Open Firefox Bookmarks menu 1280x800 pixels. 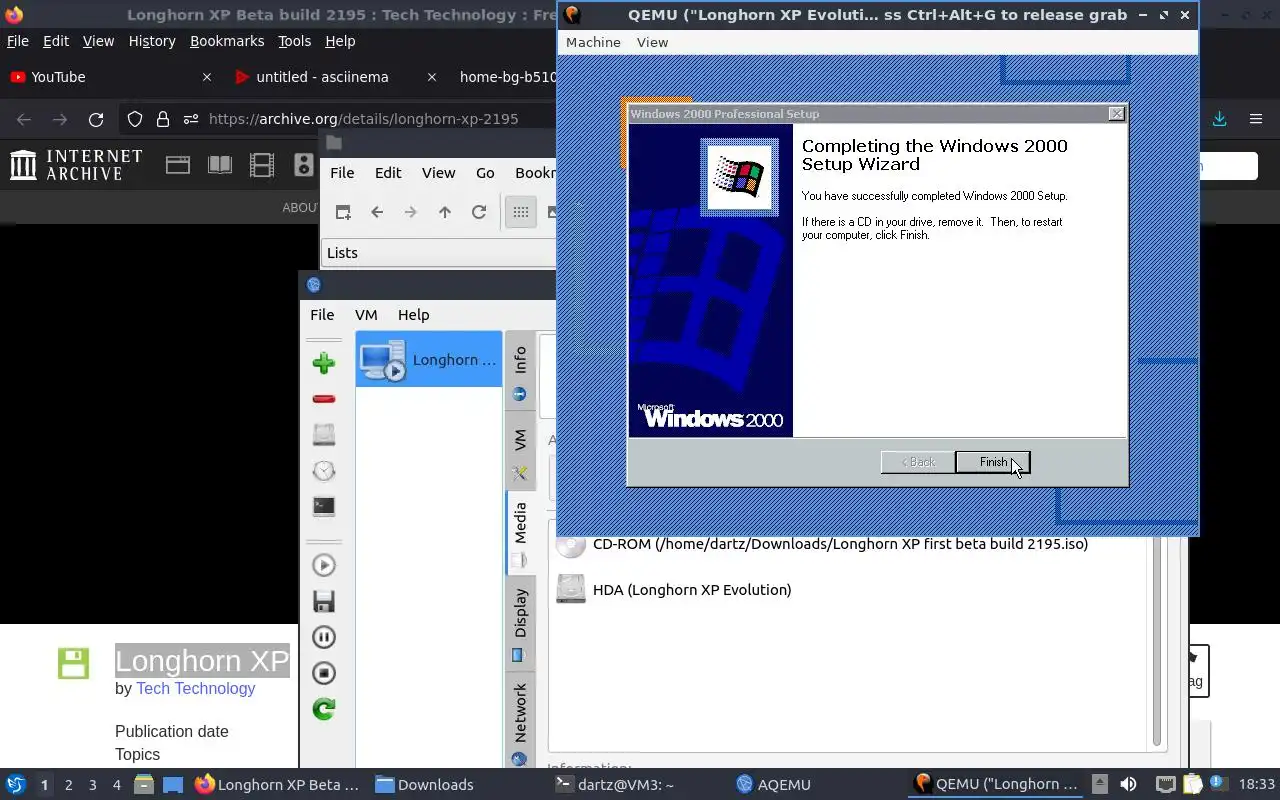tap(227, 41)
